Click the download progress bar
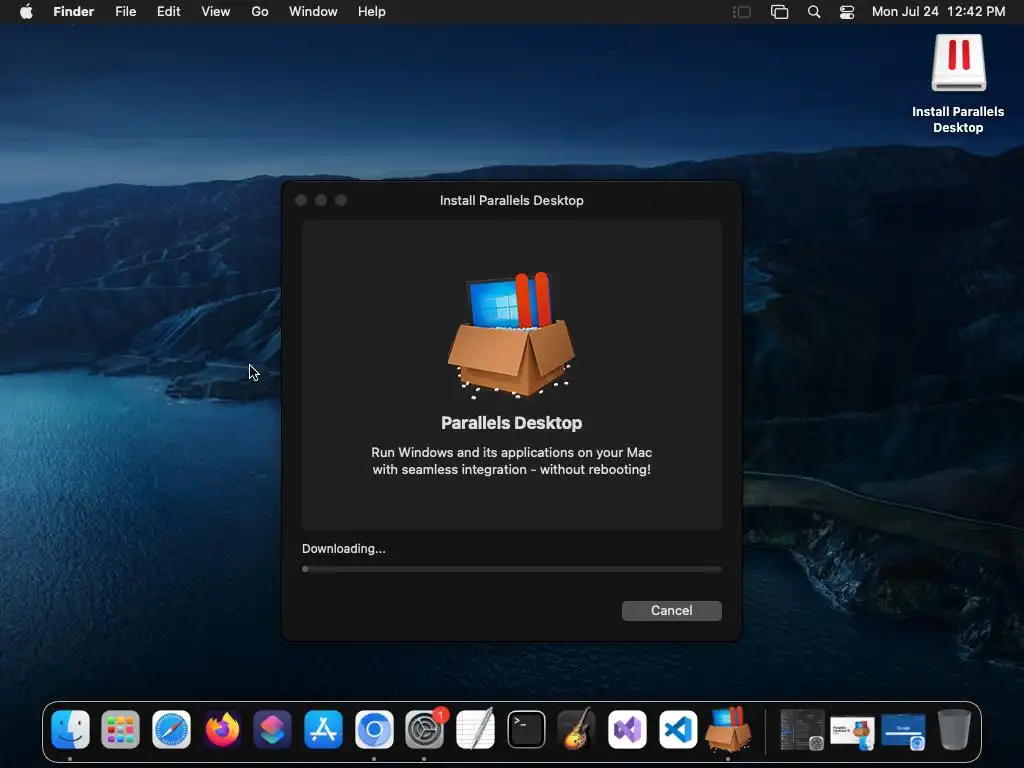This screenshot has height=768, width=1024. pyautogui.click(x=512, y=569)
